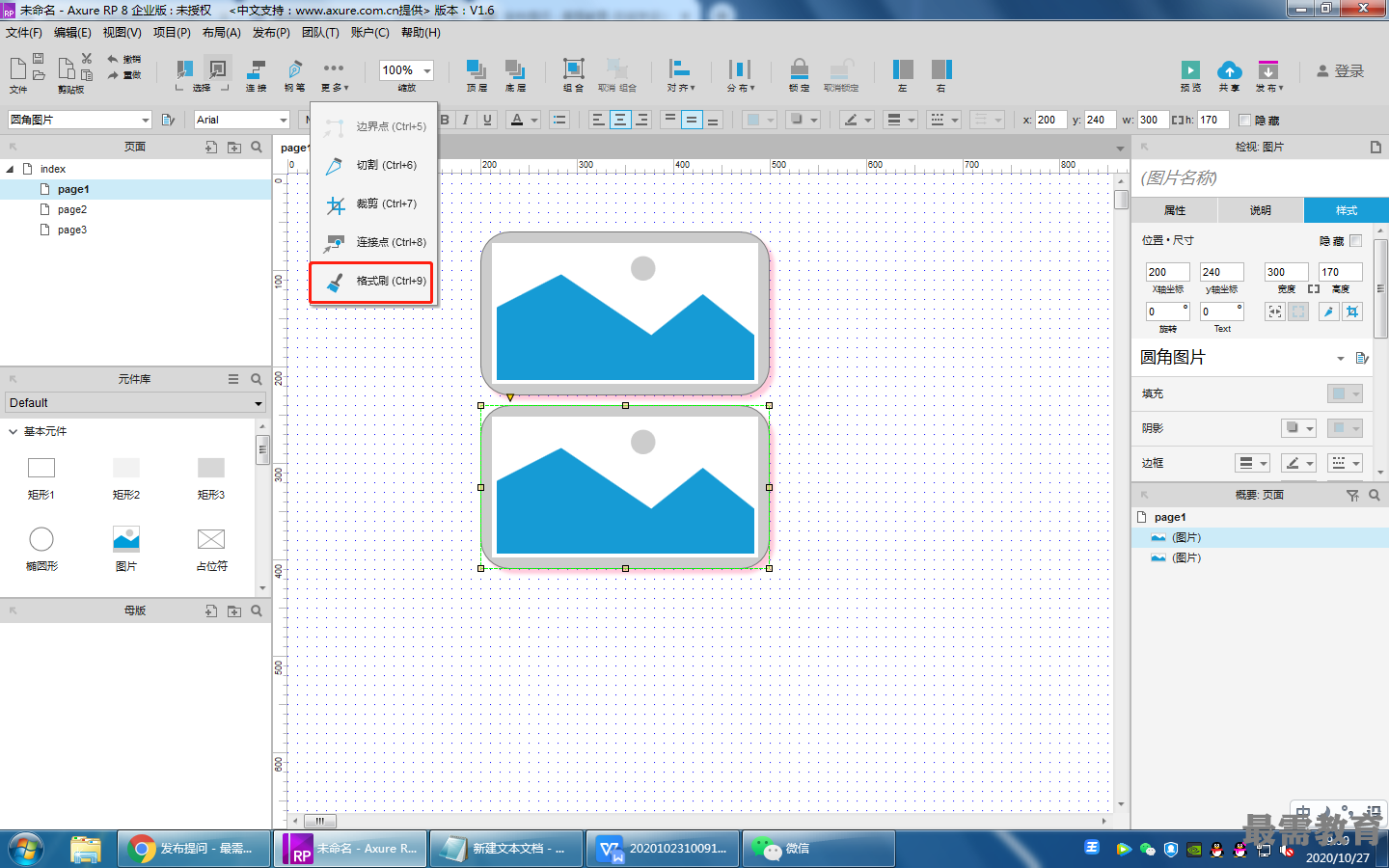This screenshot has height=868, width=1389.
Task: Click the 图片 widget thumbnail in library
Action: click(126, 539)
